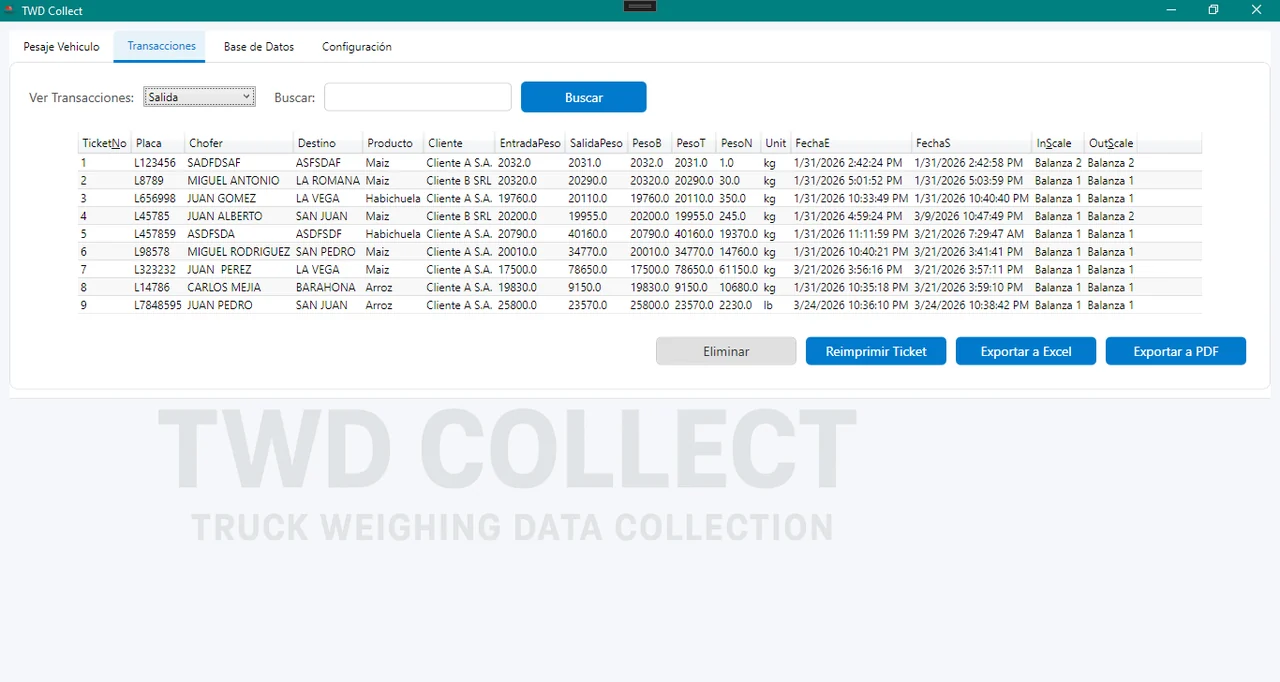1280x682 pixels.
Task: Click the OutScale column header
Action: pos(1111,143)
